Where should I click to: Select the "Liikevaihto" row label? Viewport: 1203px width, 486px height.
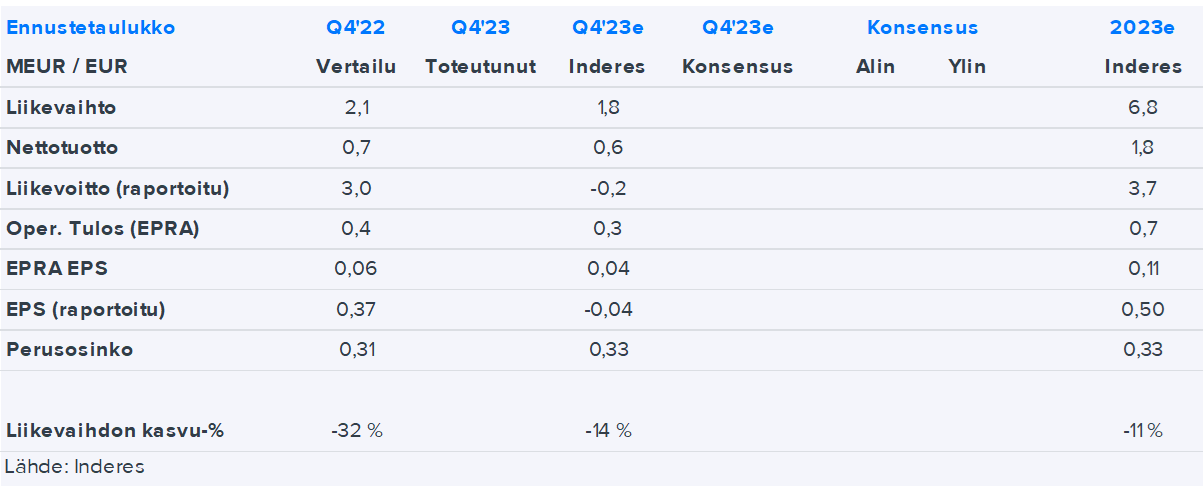[x=61, y=107]
